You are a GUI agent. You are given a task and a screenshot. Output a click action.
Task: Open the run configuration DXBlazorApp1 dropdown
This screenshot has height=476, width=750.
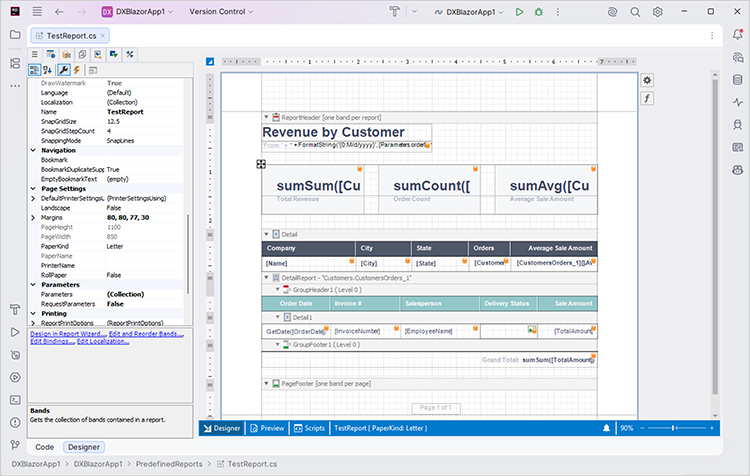pyautogui.click(x=469, y=12)
